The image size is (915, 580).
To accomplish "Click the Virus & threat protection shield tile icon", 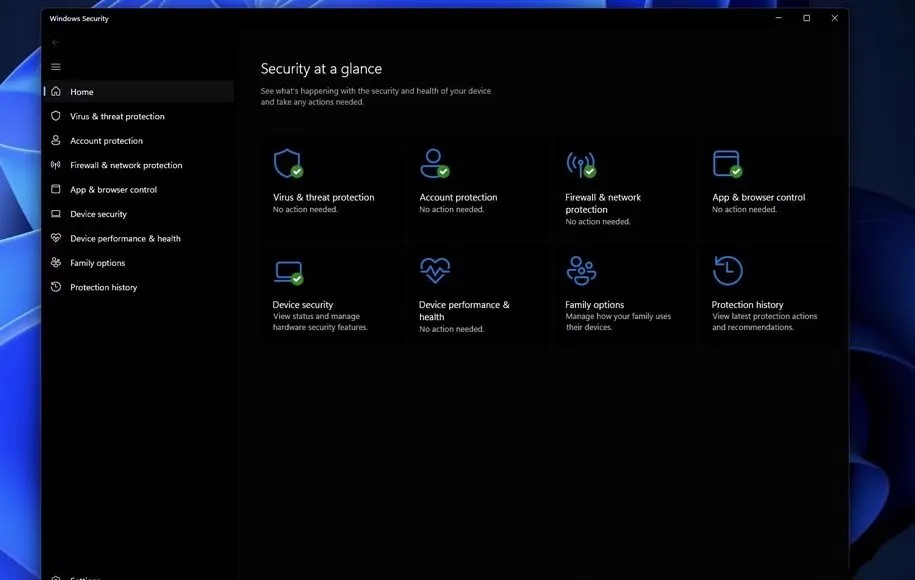I will coord(288,163).
